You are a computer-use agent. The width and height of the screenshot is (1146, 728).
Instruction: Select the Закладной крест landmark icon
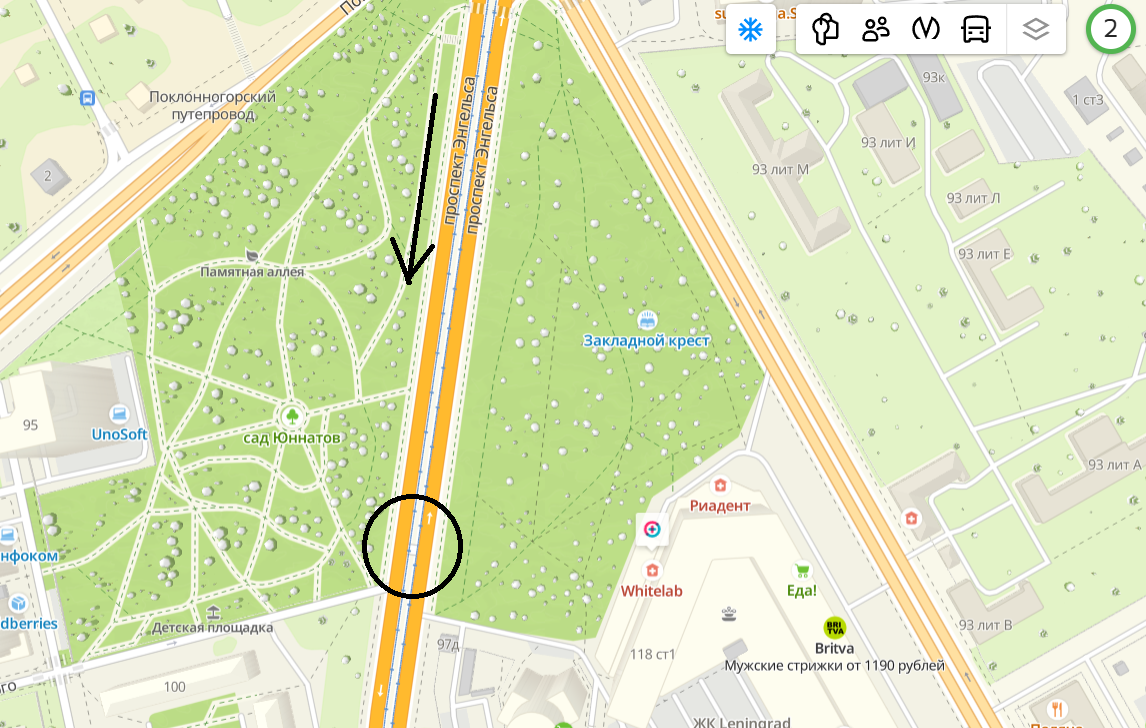tap(647, 320)
